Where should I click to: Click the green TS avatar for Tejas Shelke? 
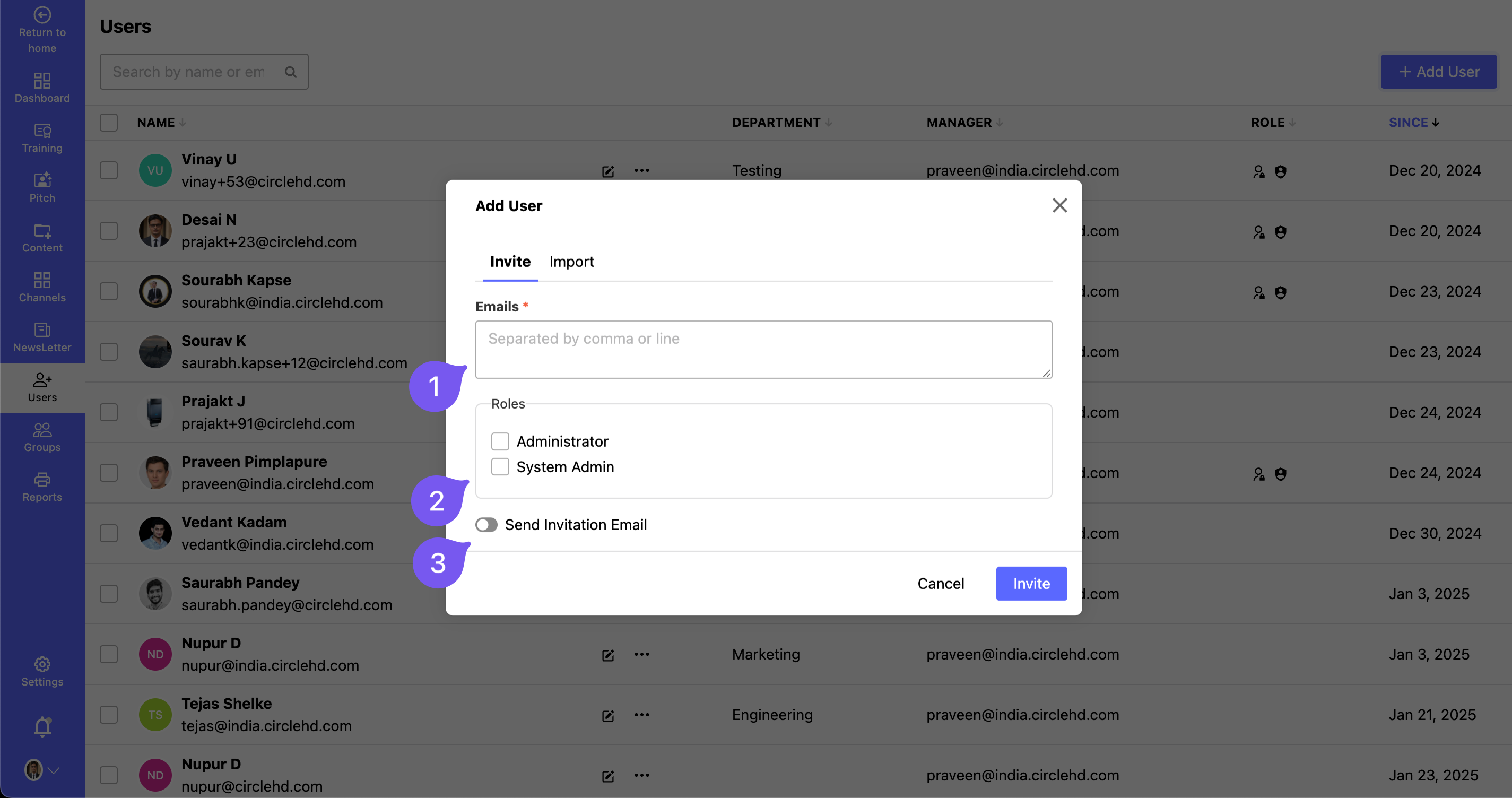(155, 715)
